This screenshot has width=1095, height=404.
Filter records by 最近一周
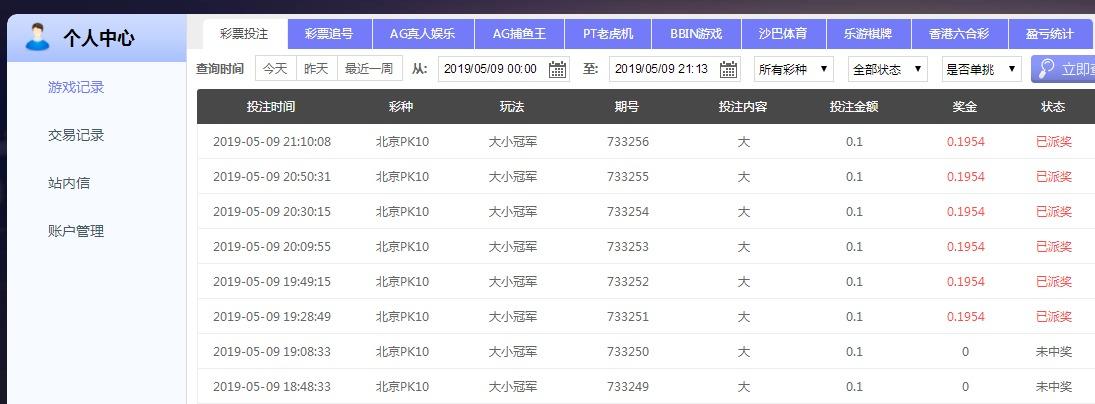(x=368, y=69)
